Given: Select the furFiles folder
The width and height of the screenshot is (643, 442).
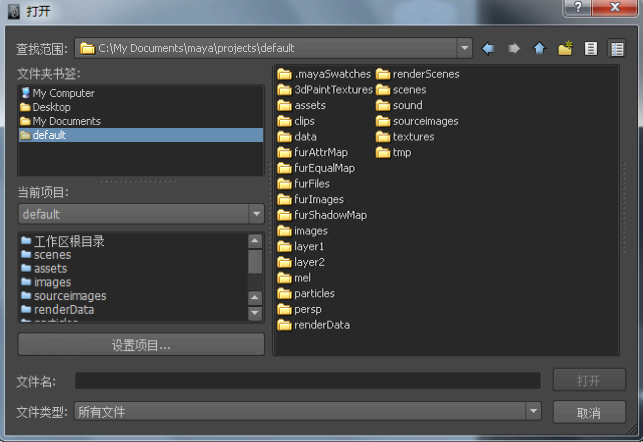Looking at the screenshot, I should point(303,184).
